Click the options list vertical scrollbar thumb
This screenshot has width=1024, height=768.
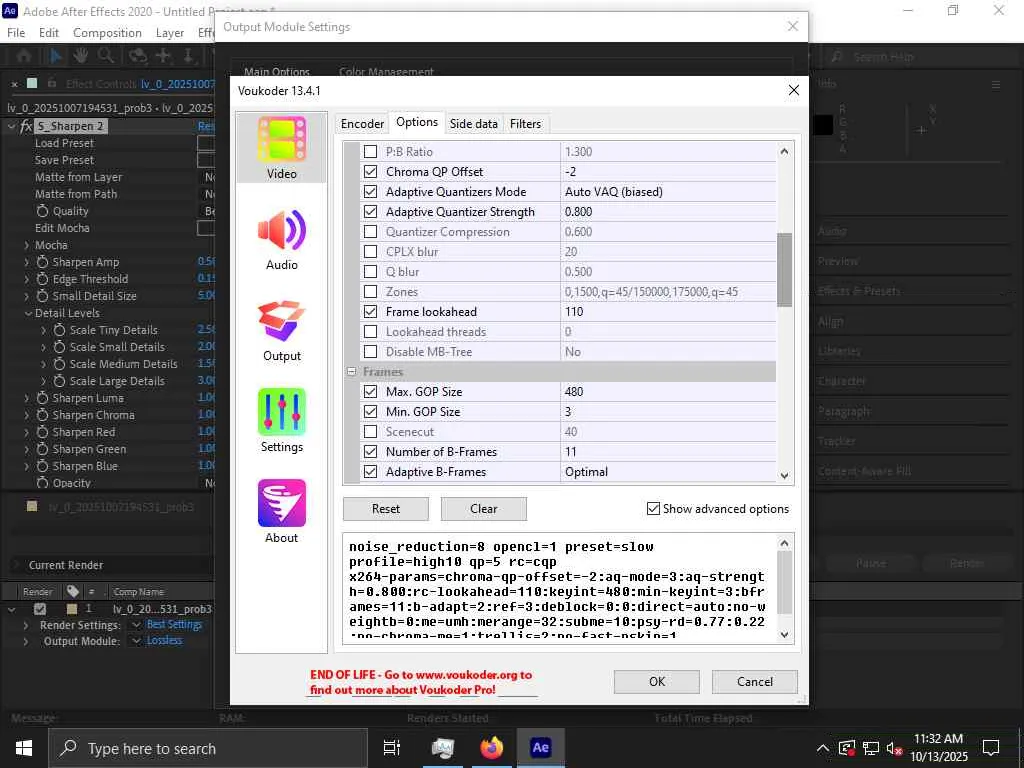(x=784, y=270)
